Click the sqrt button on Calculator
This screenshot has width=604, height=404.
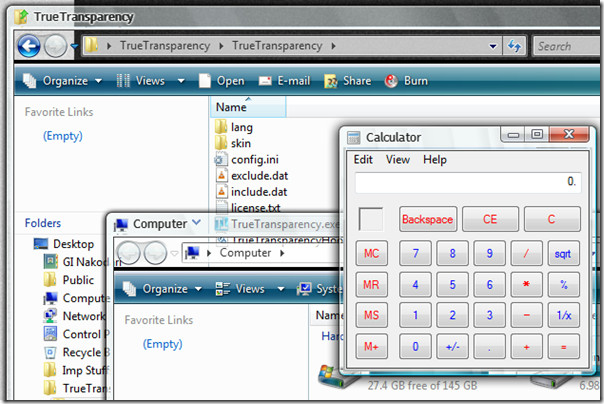563,253
